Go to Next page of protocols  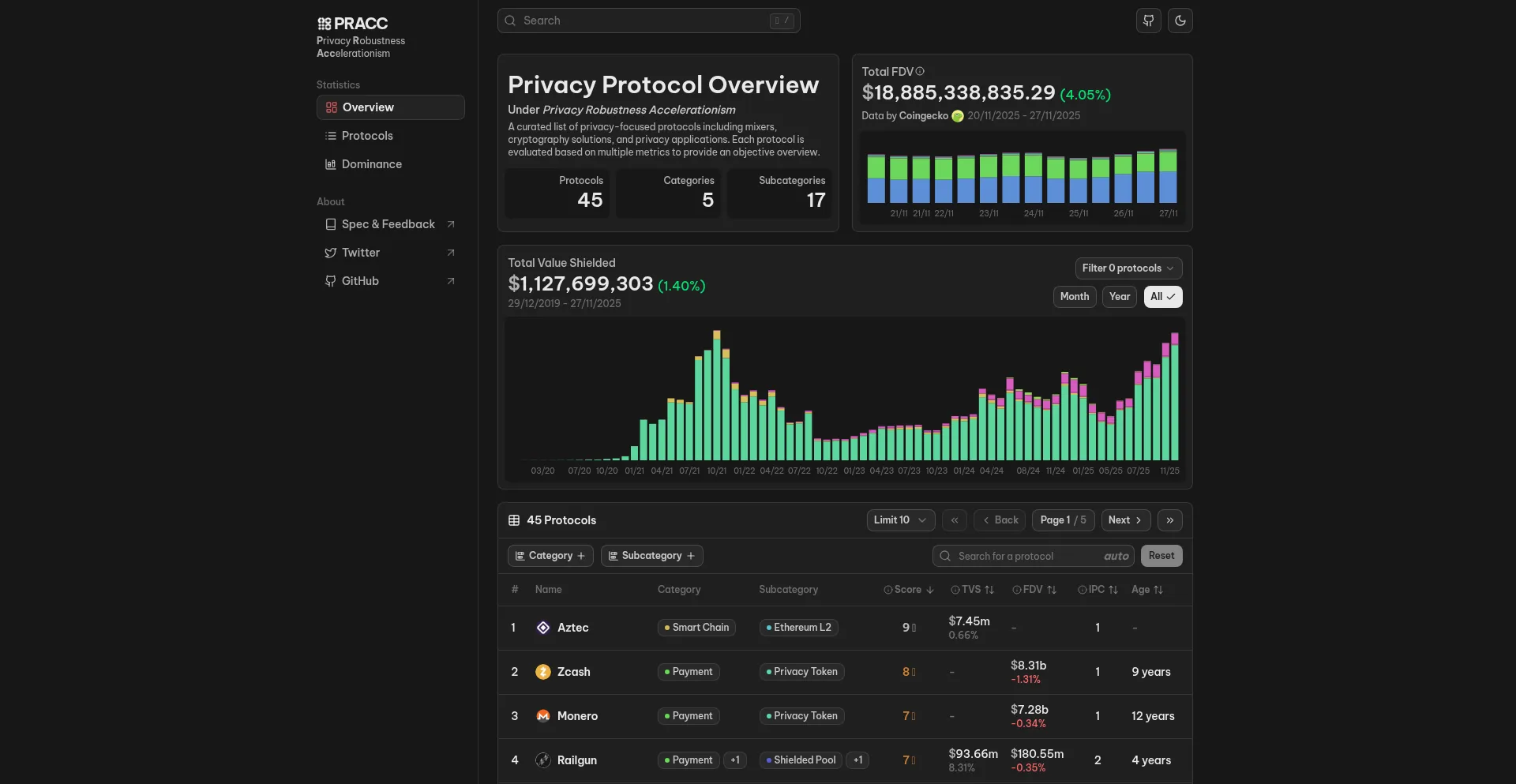tap(1125, 520)
